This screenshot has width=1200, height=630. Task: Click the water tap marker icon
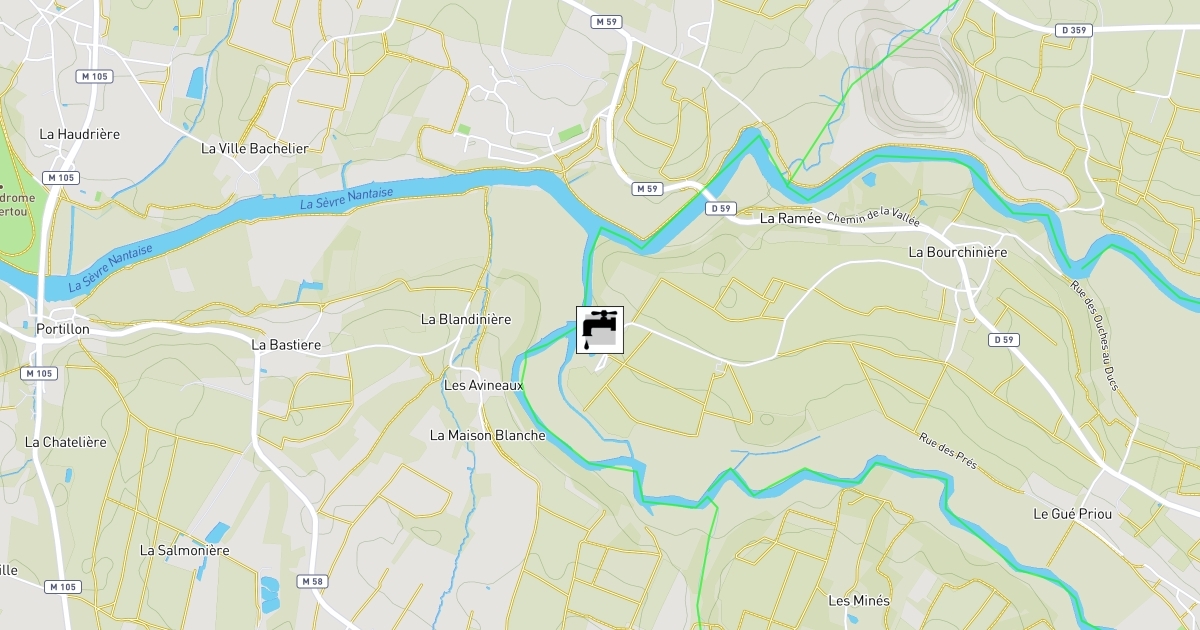click(600, 330)
